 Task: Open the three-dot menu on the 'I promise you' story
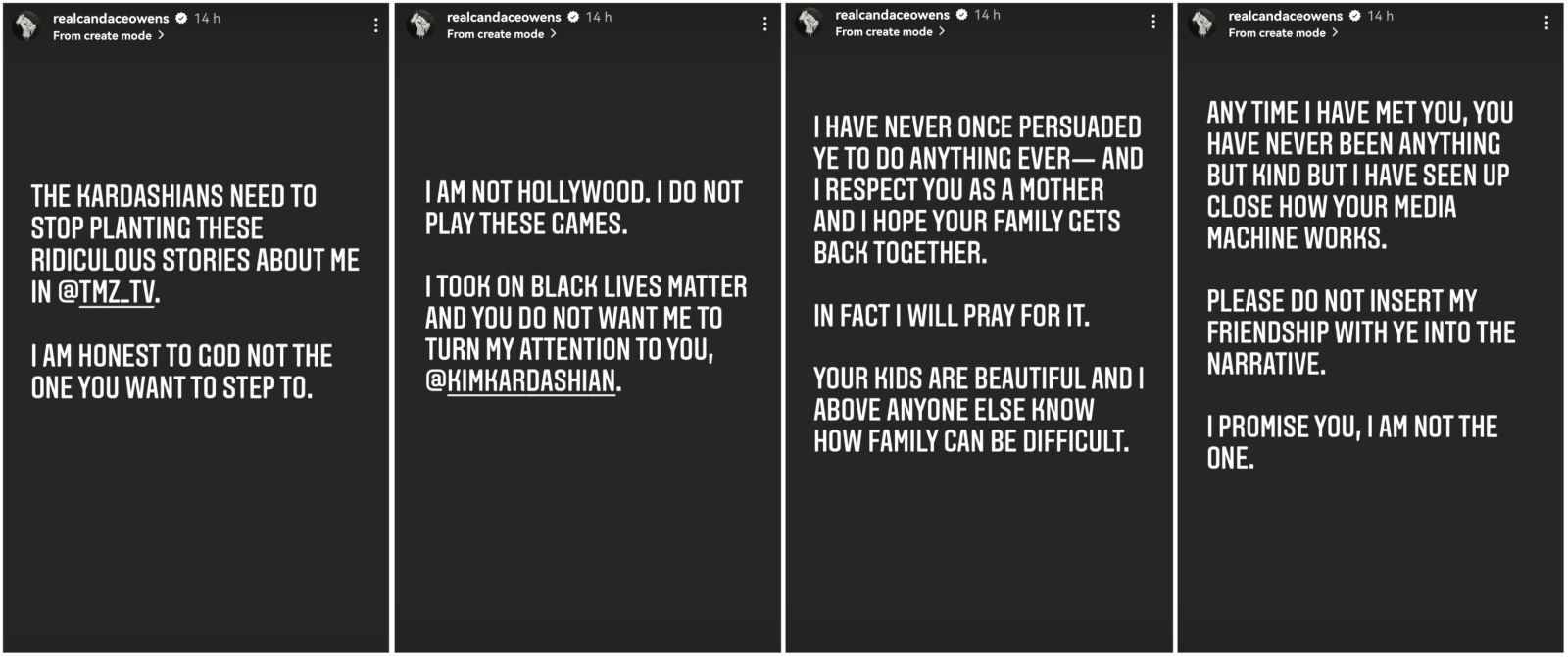click(1546, 23)
